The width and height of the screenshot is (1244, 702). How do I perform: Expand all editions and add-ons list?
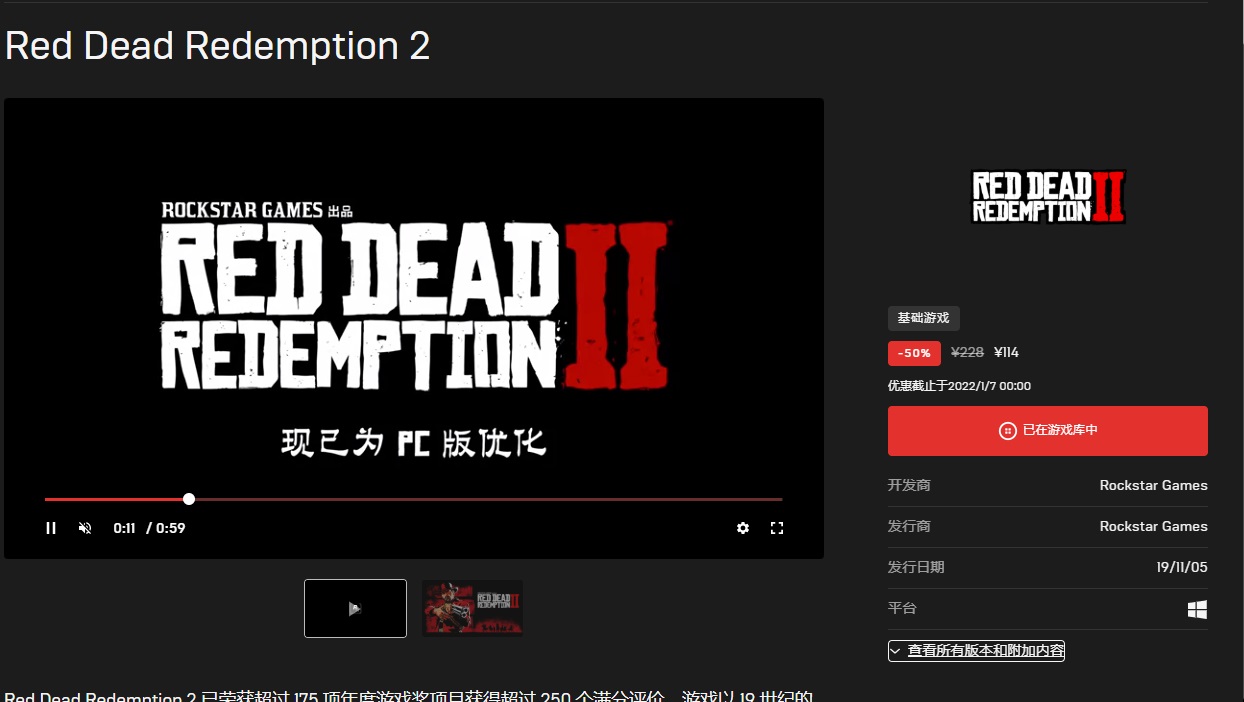coord(976,651)
